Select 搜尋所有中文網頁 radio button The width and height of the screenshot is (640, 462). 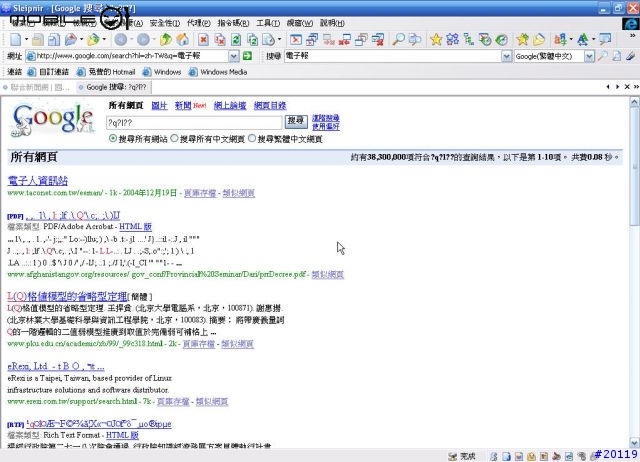point(174,139)
